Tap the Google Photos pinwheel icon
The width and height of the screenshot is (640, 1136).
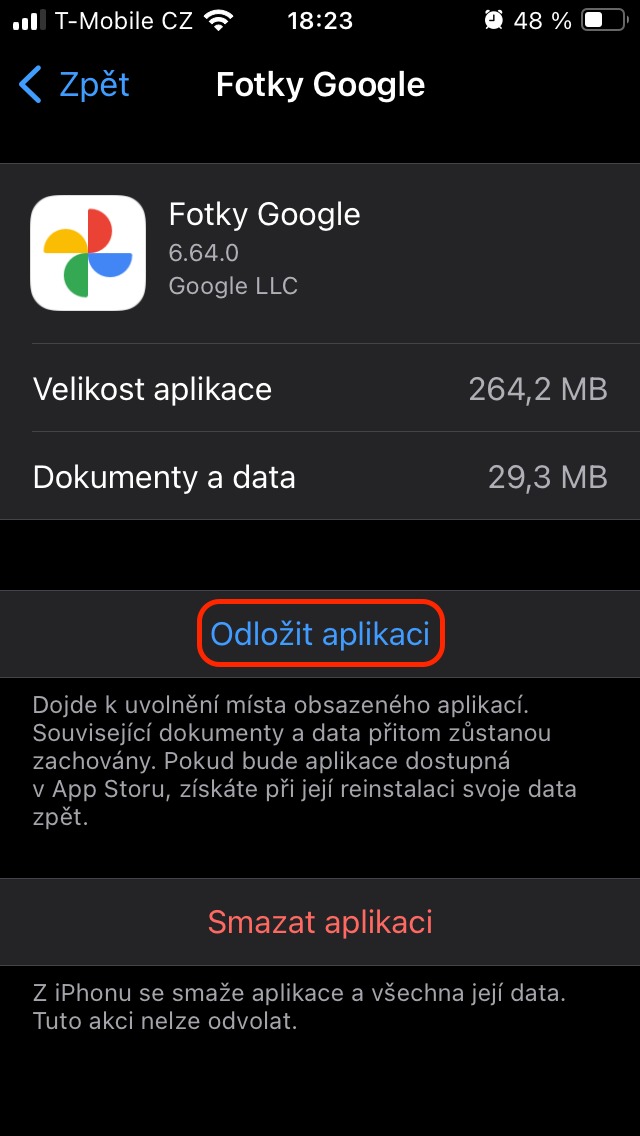(x=88, y=253)
